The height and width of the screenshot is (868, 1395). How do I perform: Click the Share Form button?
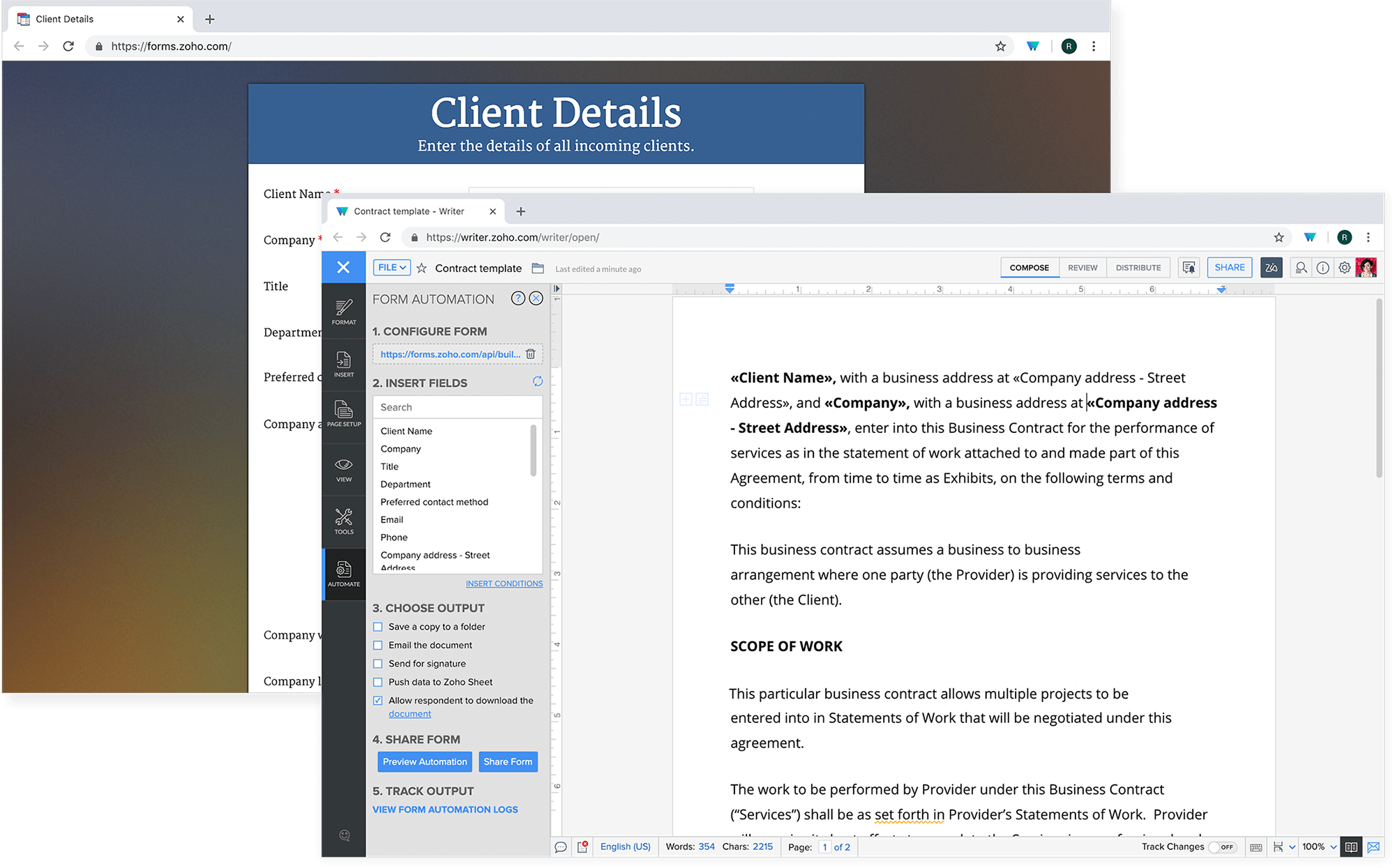point(508,761)
